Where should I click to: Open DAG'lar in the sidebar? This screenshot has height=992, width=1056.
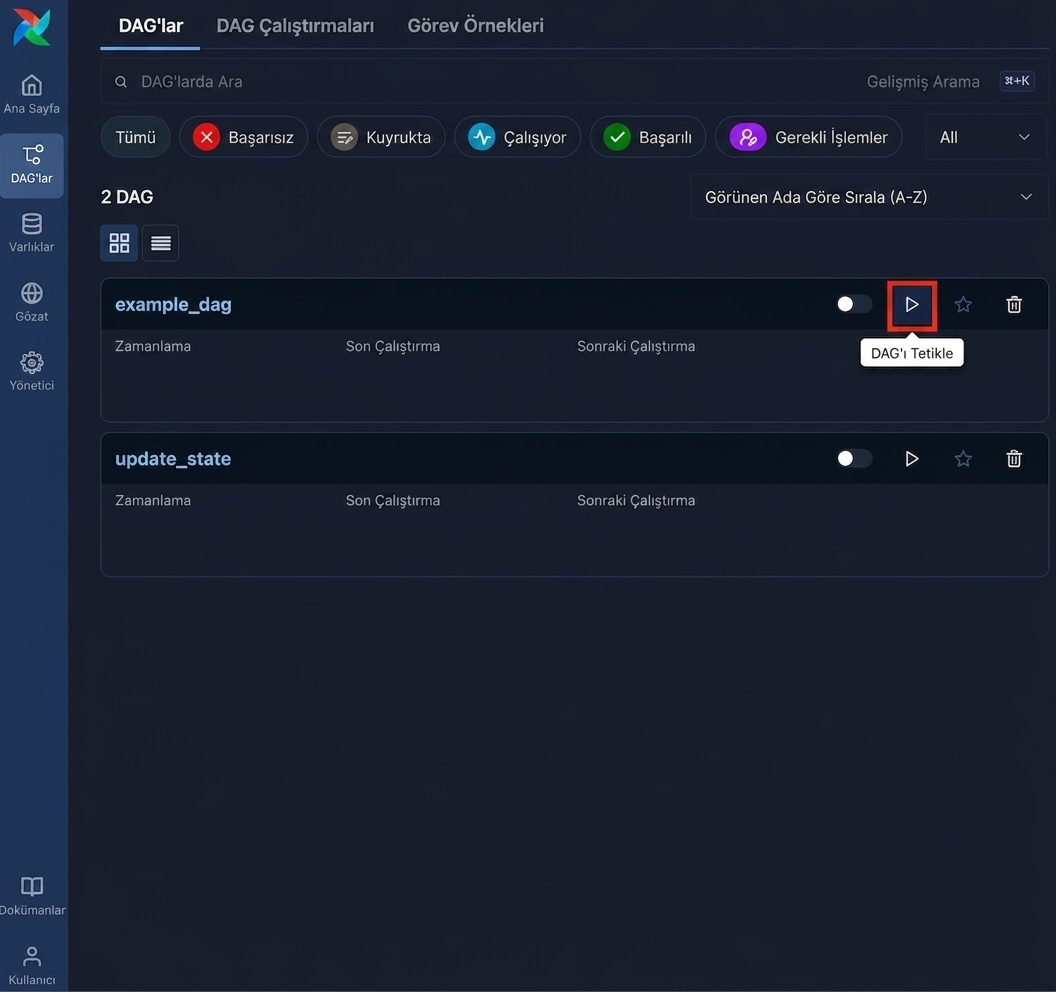32,165
